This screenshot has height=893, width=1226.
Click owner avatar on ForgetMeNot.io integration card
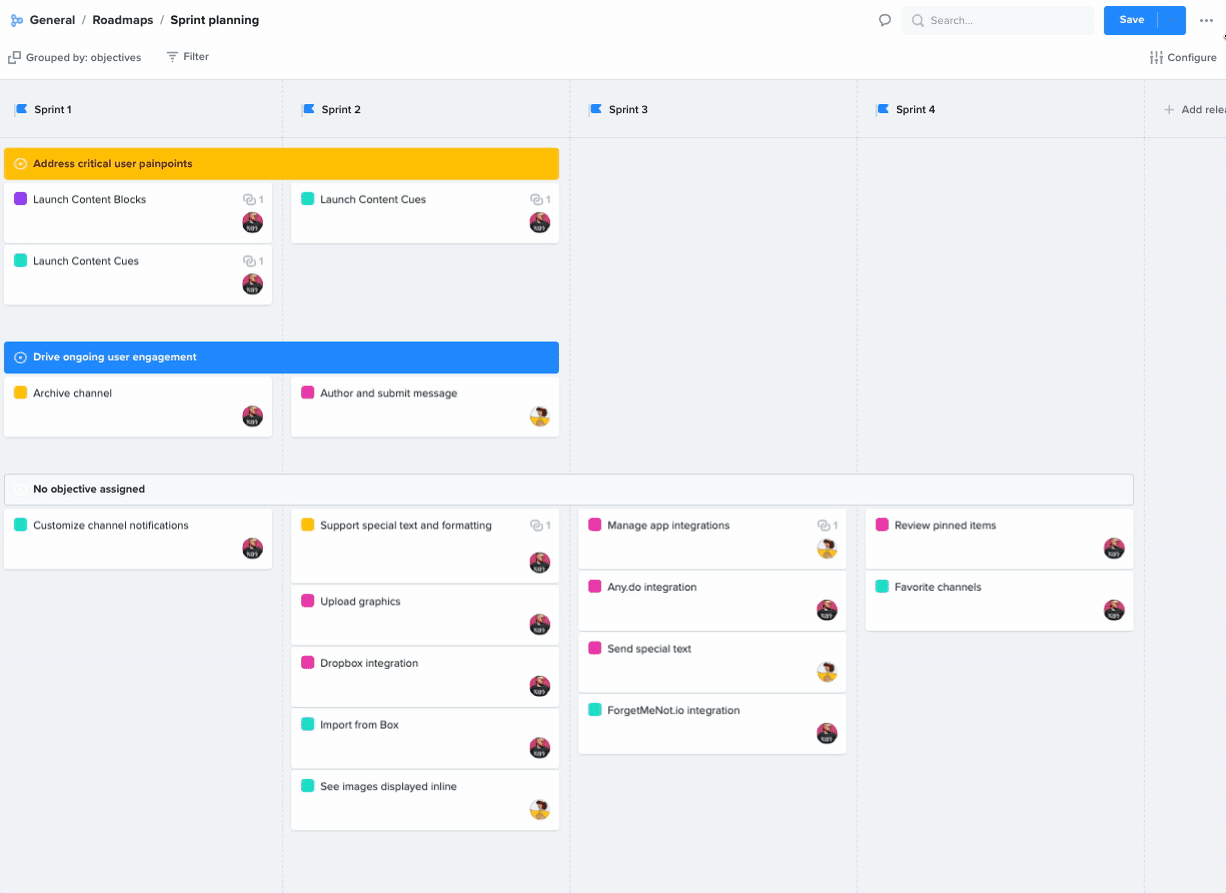827,733
